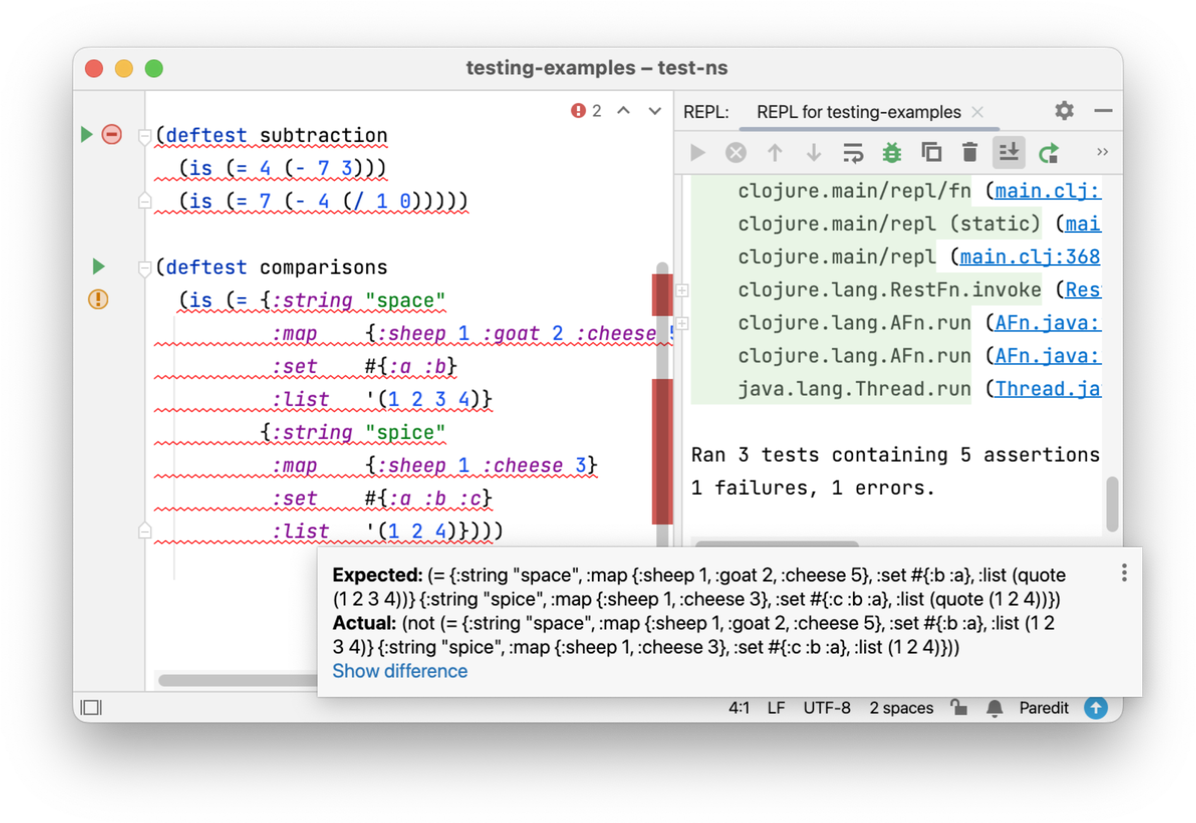Click the "comparisons" test name in editor
The image size is (1196, 823).
(323, 268)
